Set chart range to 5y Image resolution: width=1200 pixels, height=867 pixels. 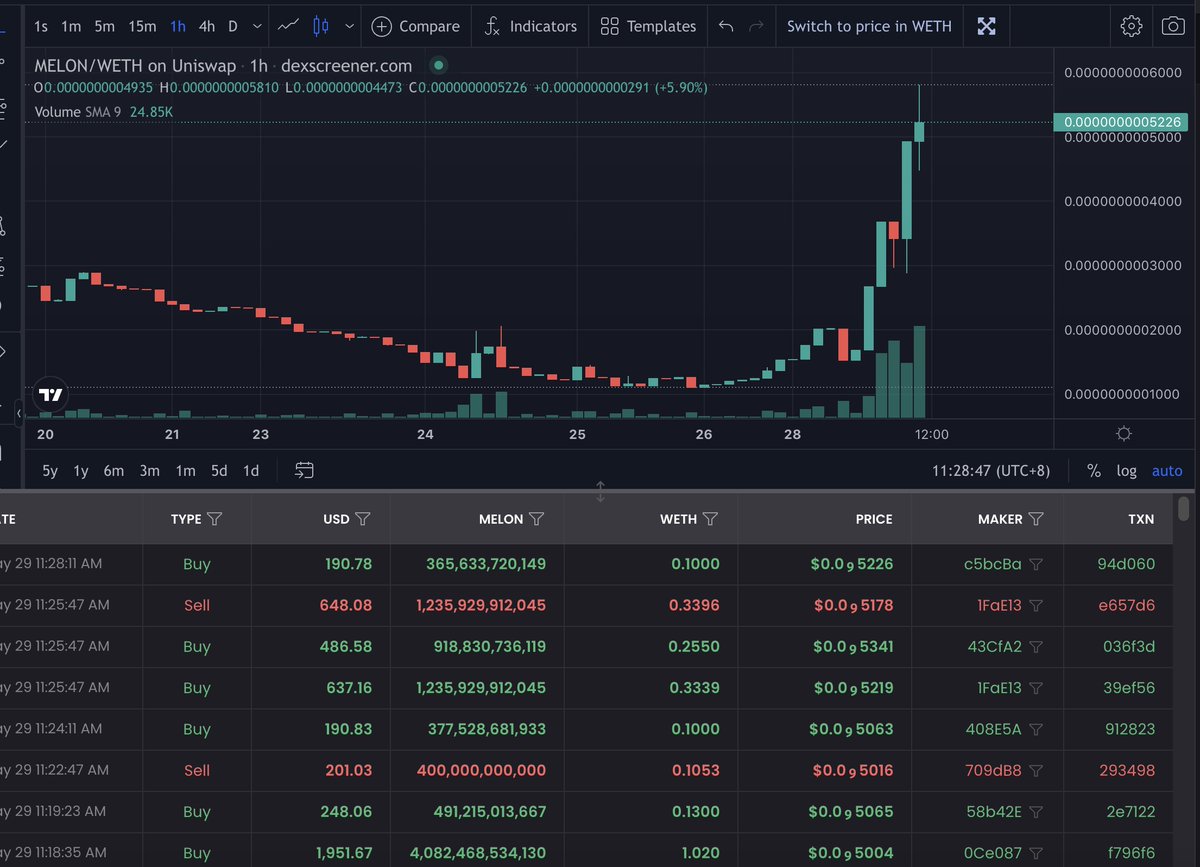[x=50, y=471]
